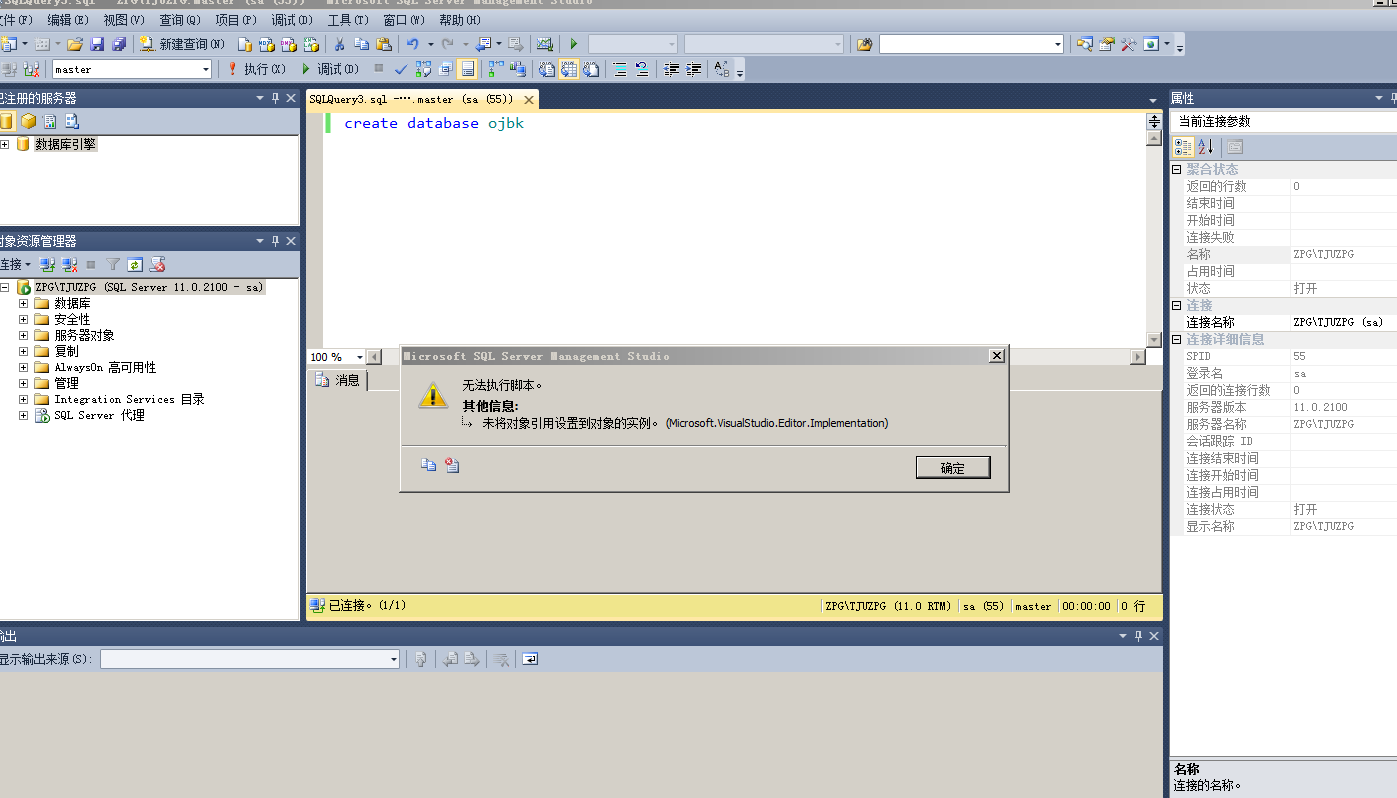Open the 项目(P) menu

coord(236,20)
